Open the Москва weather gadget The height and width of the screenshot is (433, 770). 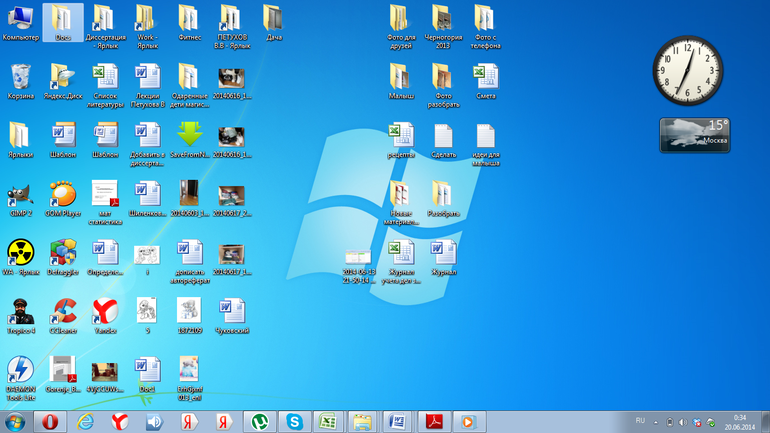[x=694, y=134]
